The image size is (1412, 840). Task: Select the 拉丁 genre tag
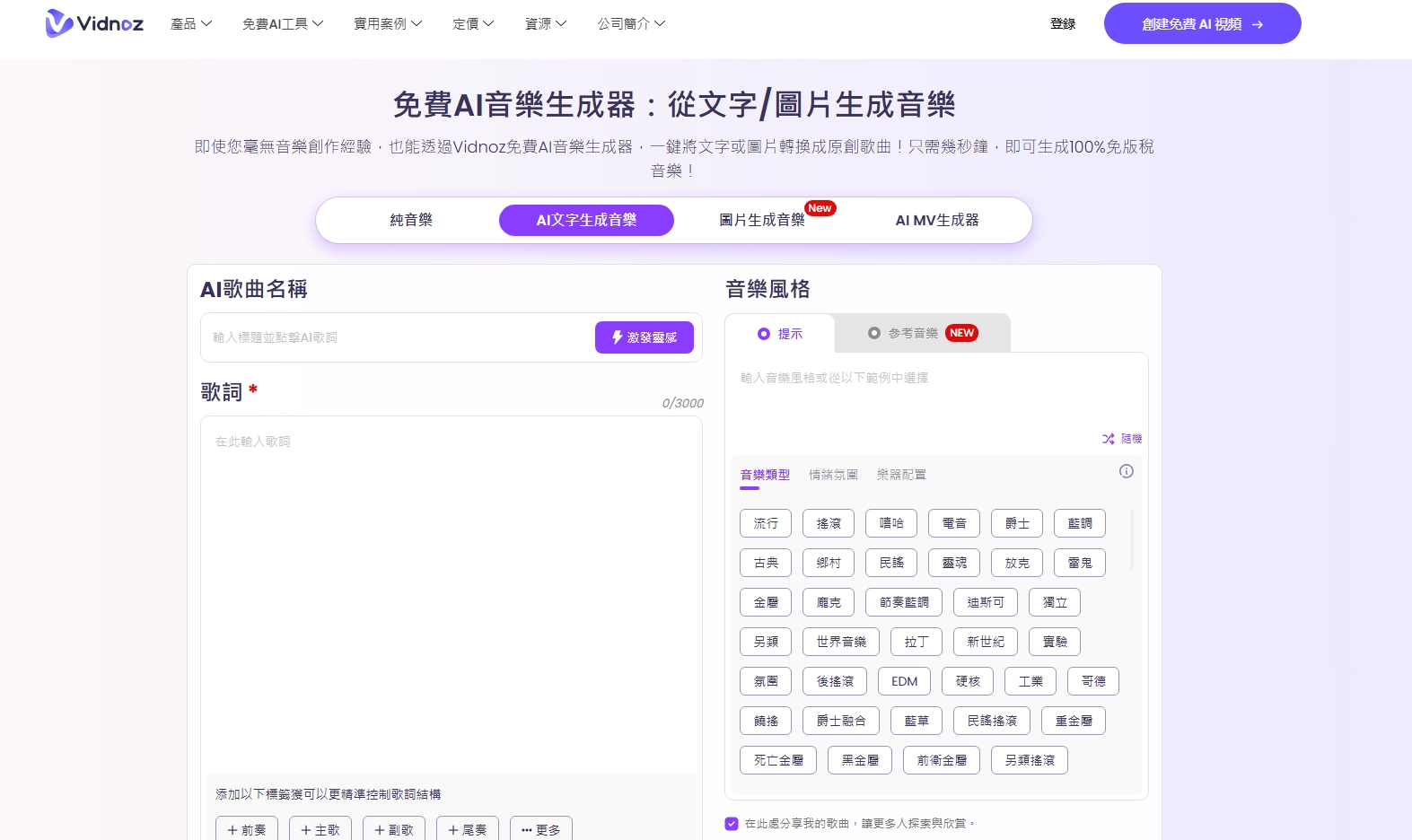point(916,642)
